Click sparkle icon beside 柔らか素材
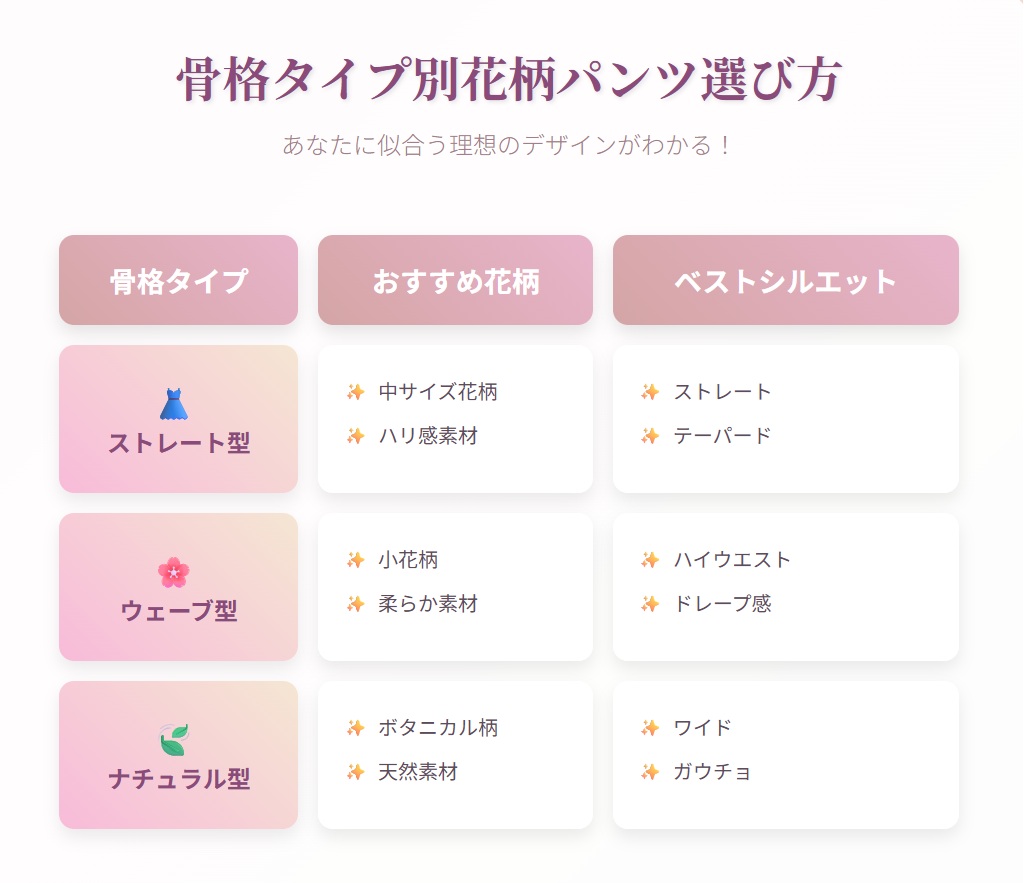Viewport: 1024px width, 883px height. pyautogui.click(x=355, y=604)
